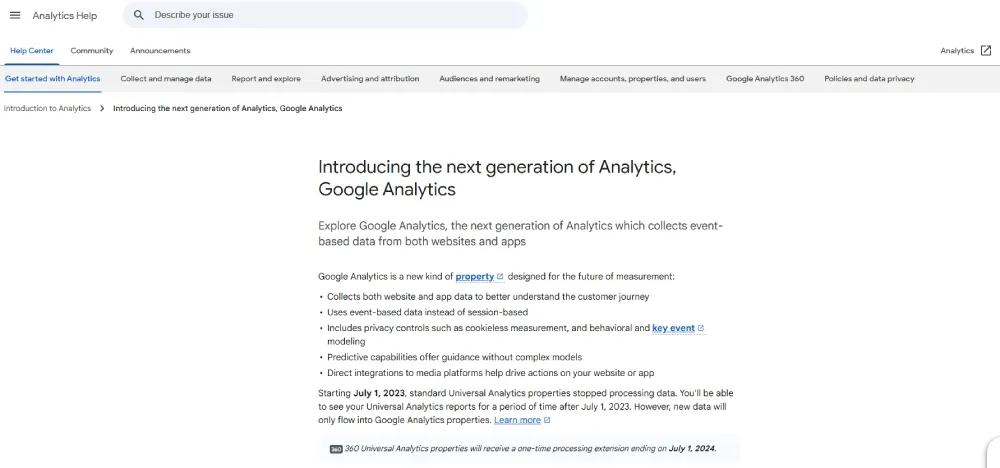The height and width of the screenshot is (468, 1000).
Task: Click the 360 badge icon
Action: pyautogui.click(x=336, y=449)
